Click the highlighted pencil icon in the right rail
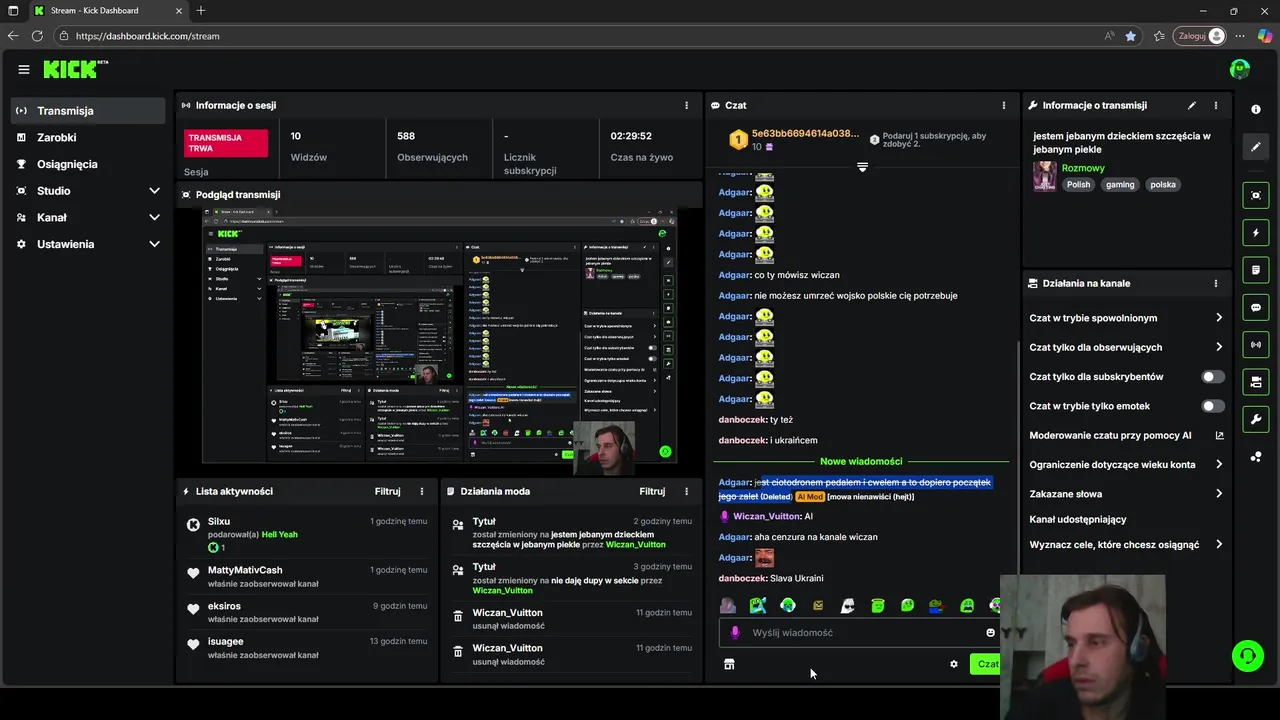This screenshot has height=720, width=1280. click(x=1256, y=147)
